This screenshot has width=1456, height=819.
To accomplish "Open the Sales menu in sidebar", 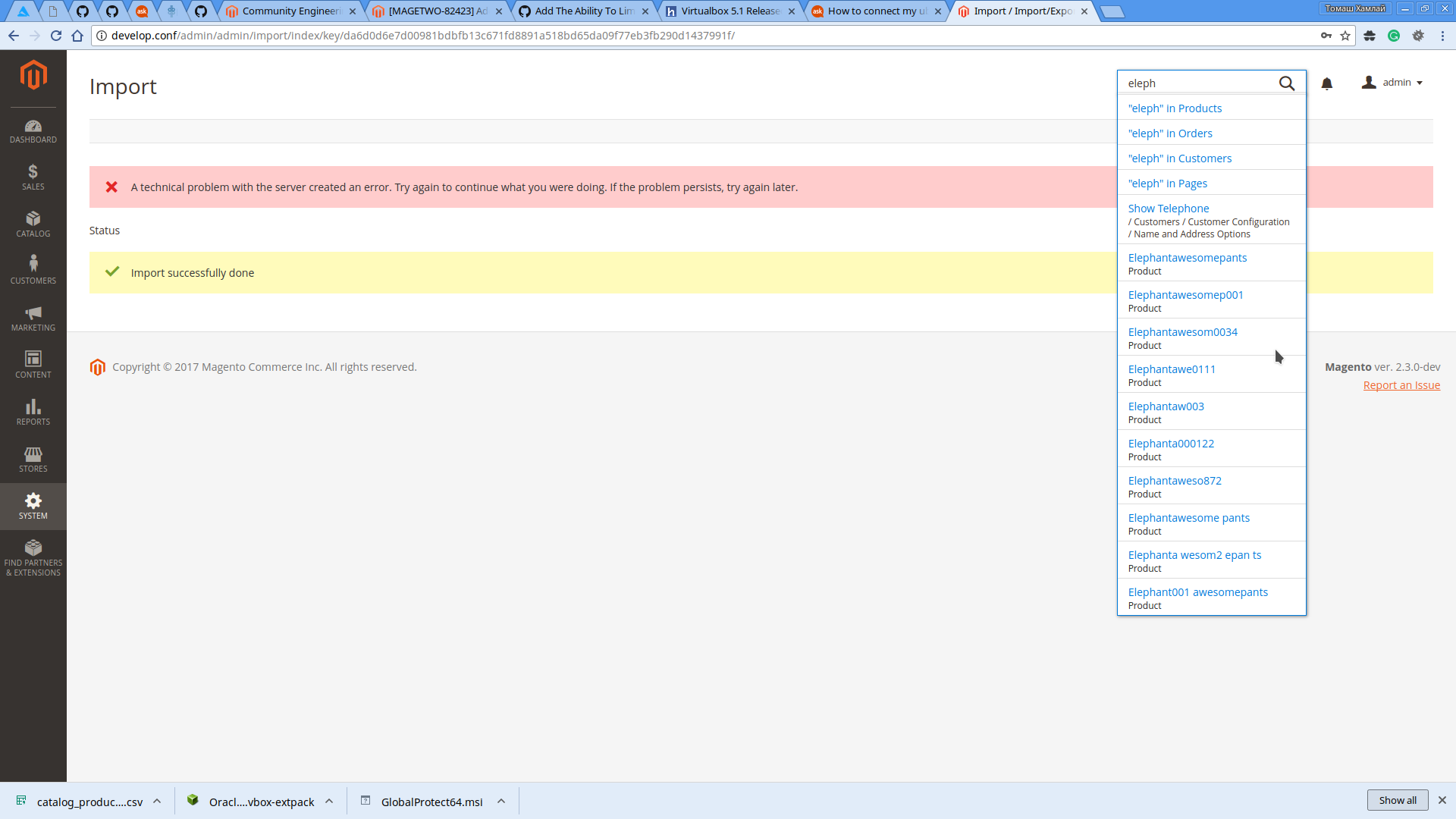I will tap(33, 178).
